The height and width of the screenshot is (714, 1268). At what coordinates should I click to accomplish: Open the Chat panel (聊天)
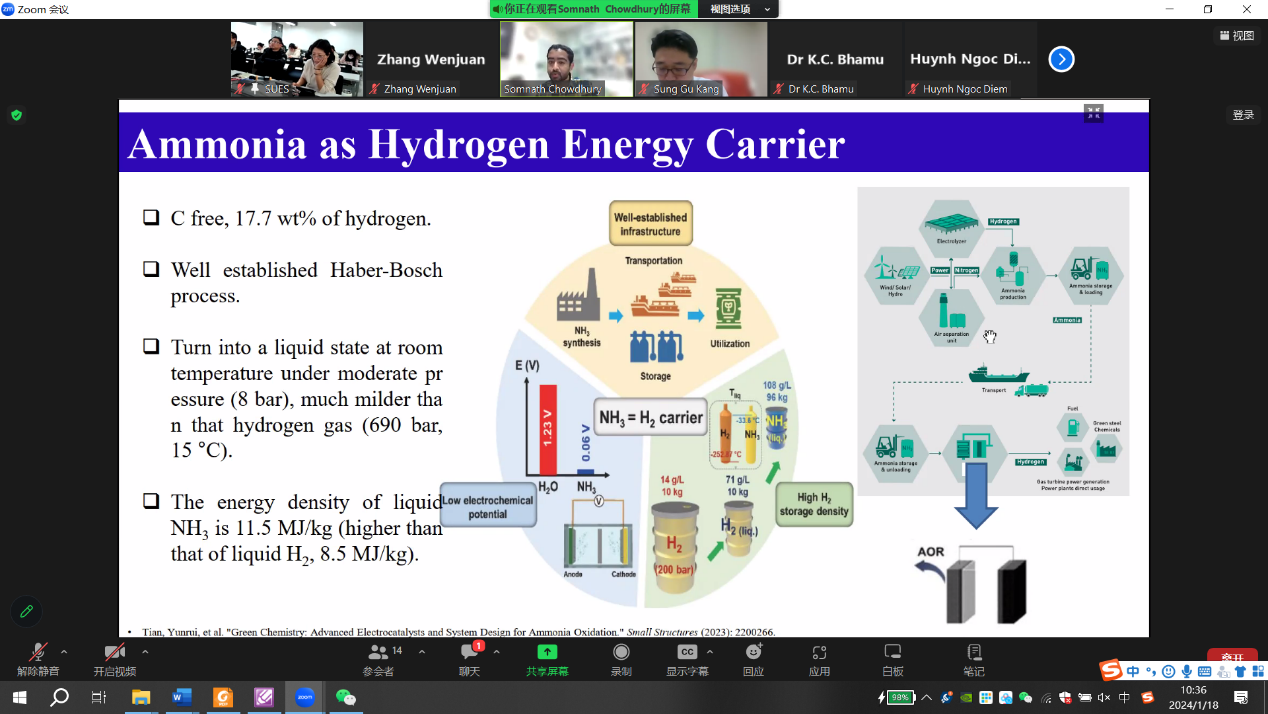tap(469, 657)
